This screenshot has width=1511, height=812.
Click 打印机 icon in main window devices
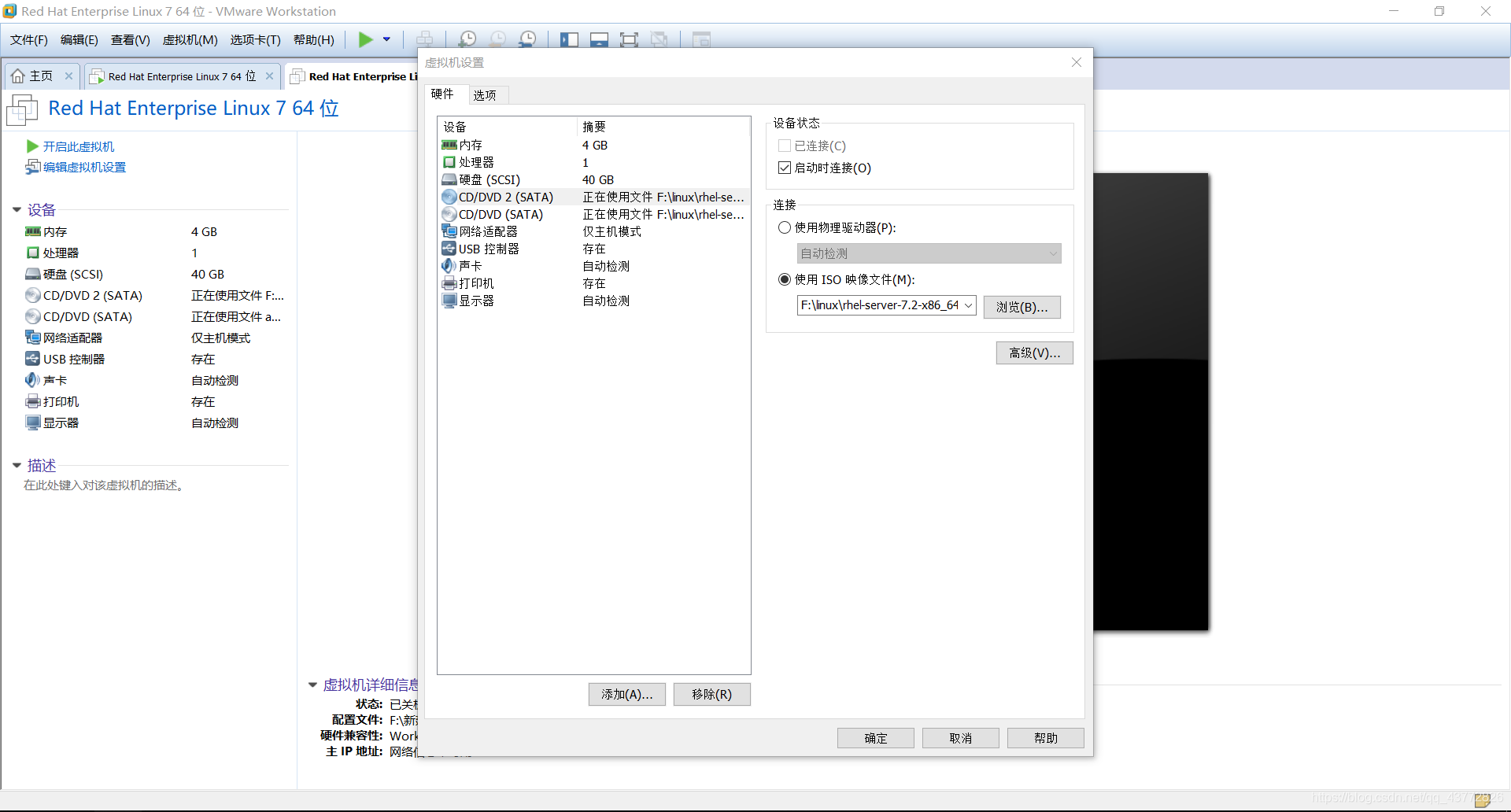point(32,401)
